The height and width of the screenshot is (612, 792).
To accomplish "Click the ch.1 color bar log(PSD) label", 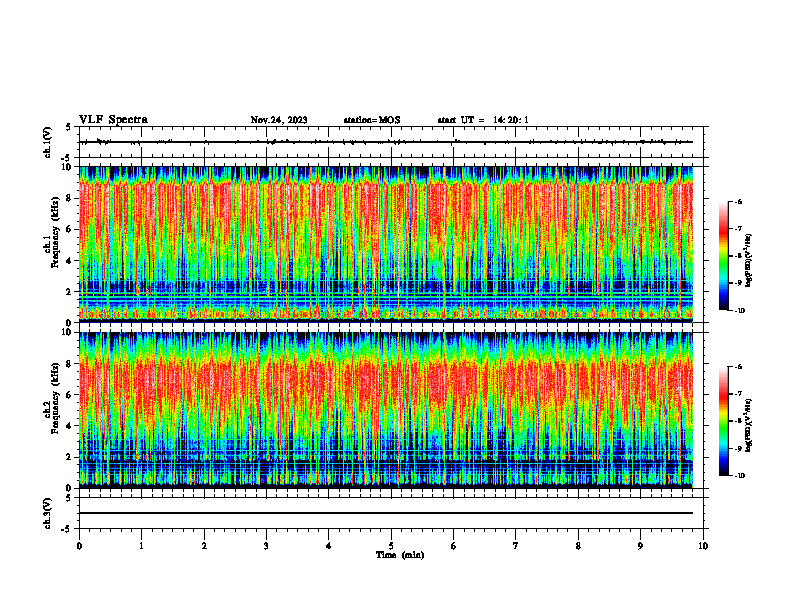I will [749, 260].
